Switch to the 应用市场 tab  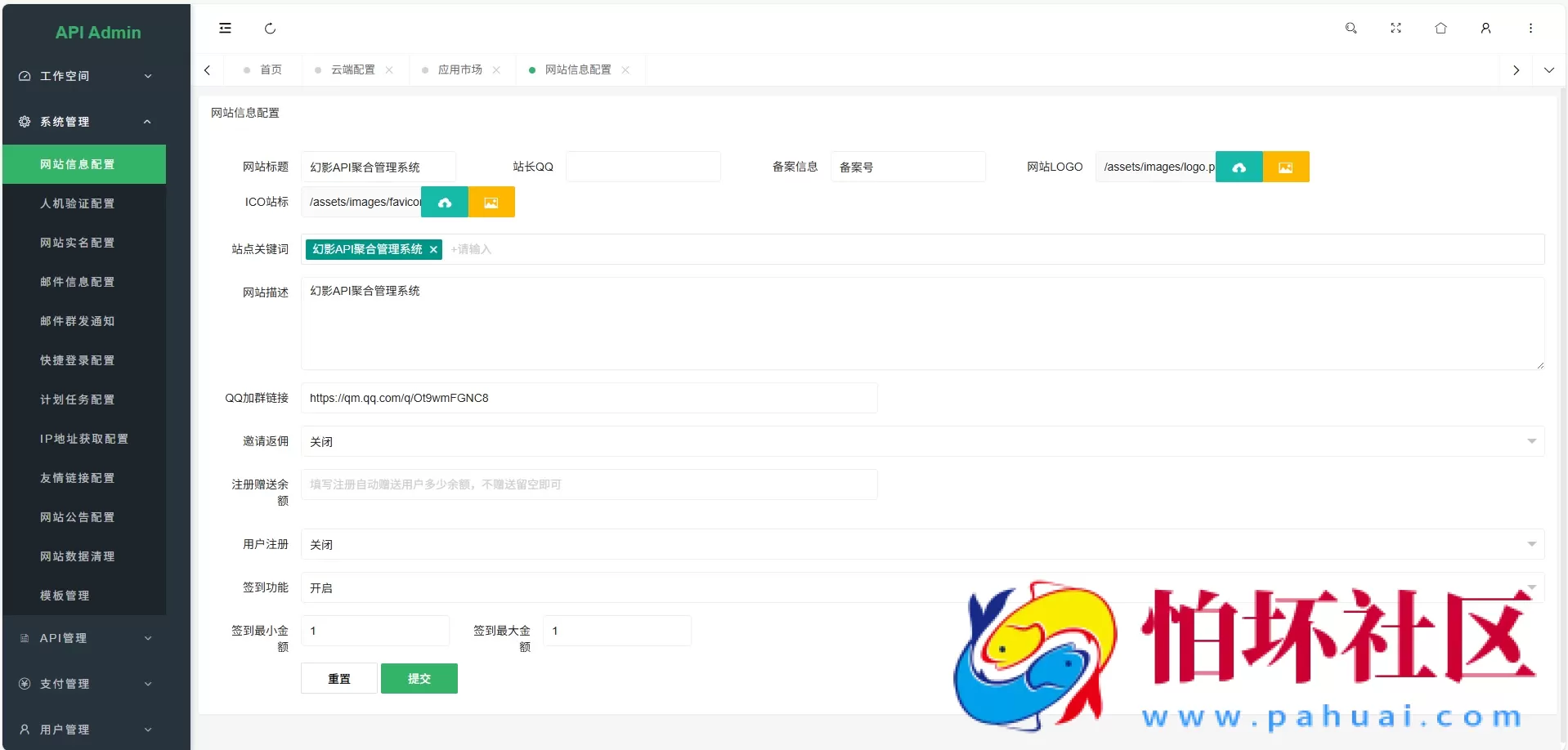click(x=460, y=70)
